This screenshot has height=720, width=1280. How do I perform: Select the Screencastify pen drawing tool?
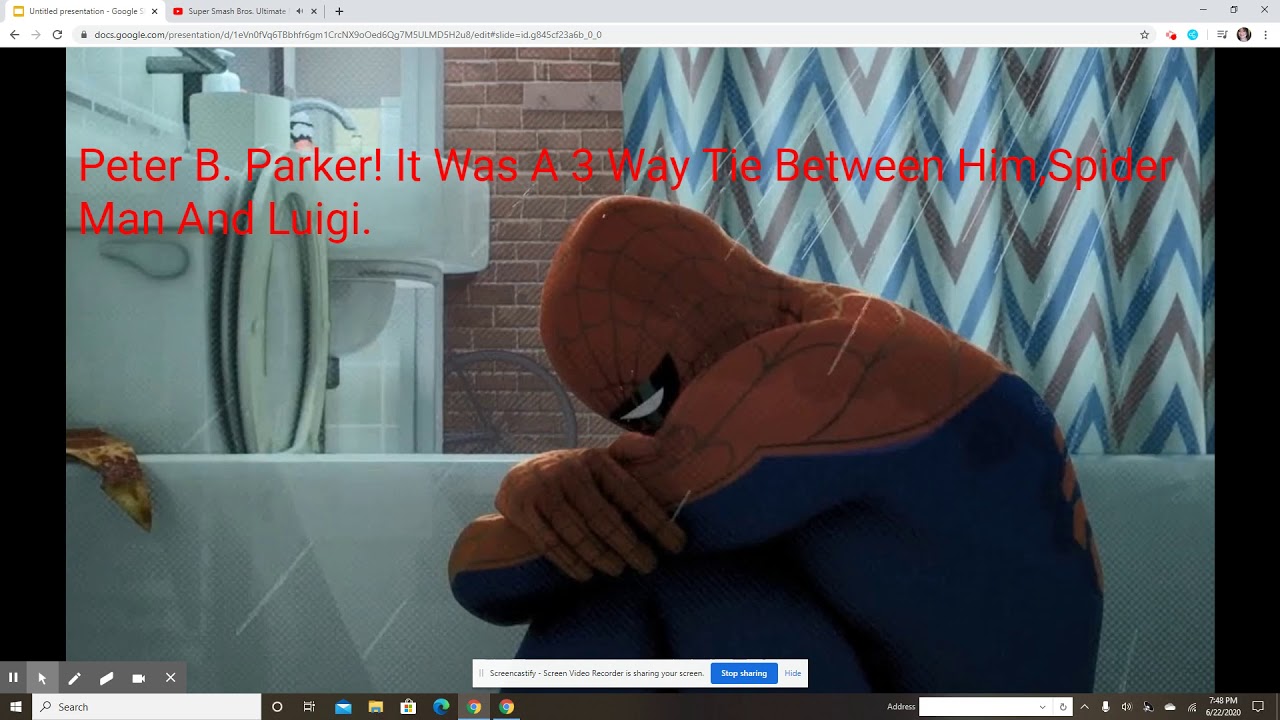pos(74,678)
